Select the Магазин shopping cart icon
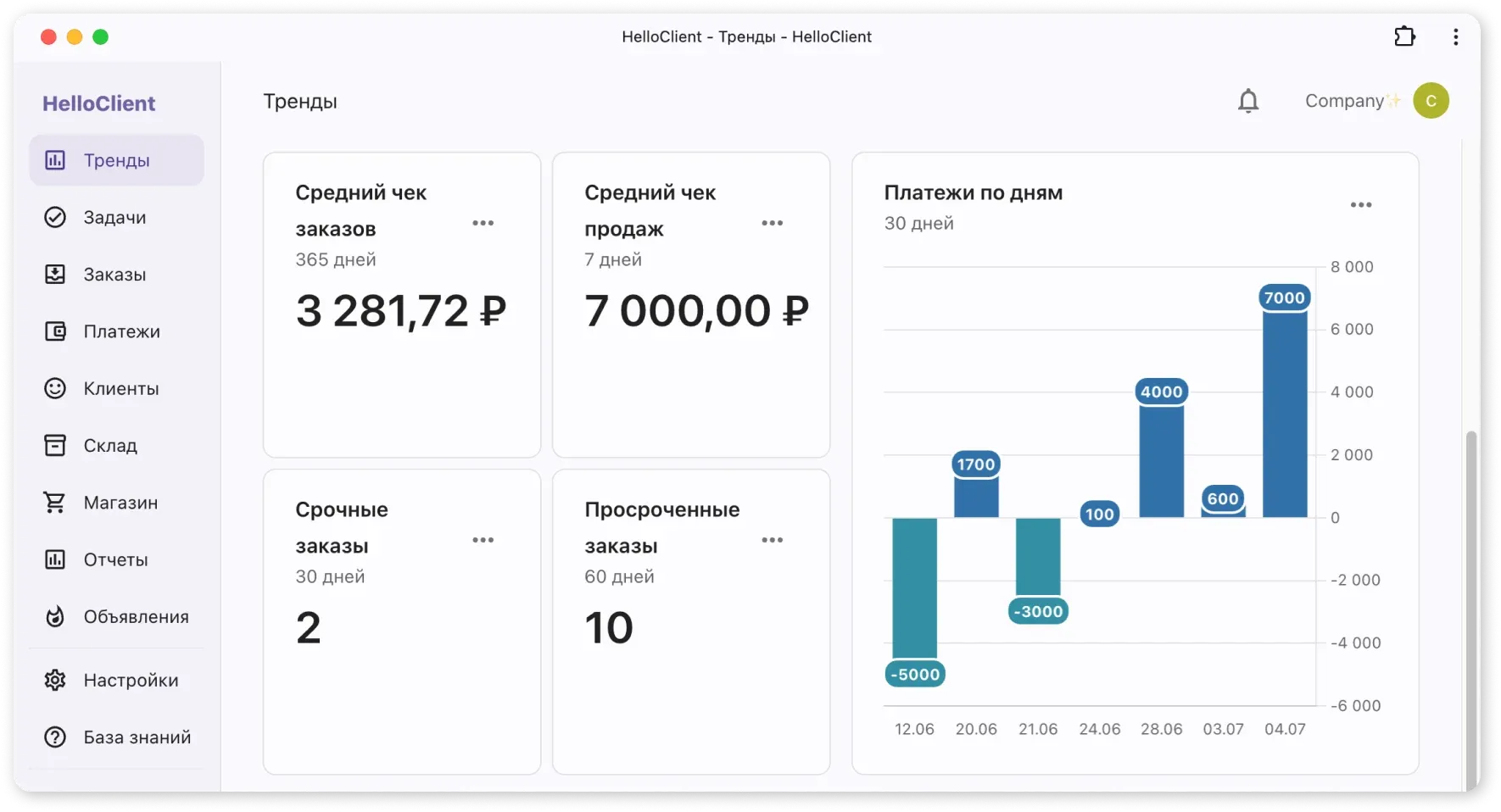 pyautogui.click(x=55, y=502)
